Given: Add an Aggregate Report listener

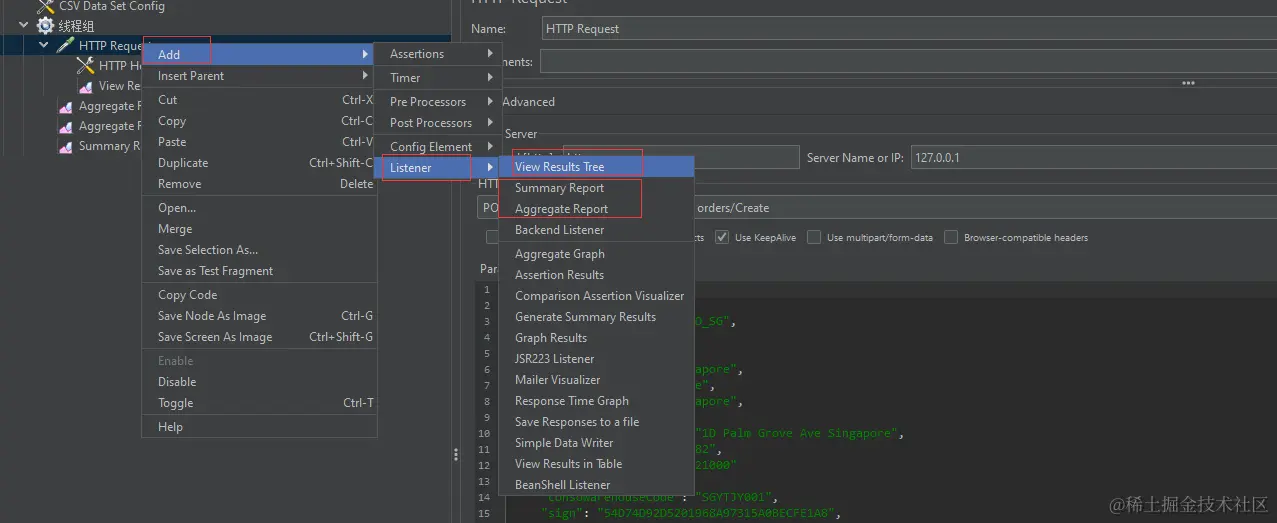Looking at the screenshot, I should tap(597, 209).
